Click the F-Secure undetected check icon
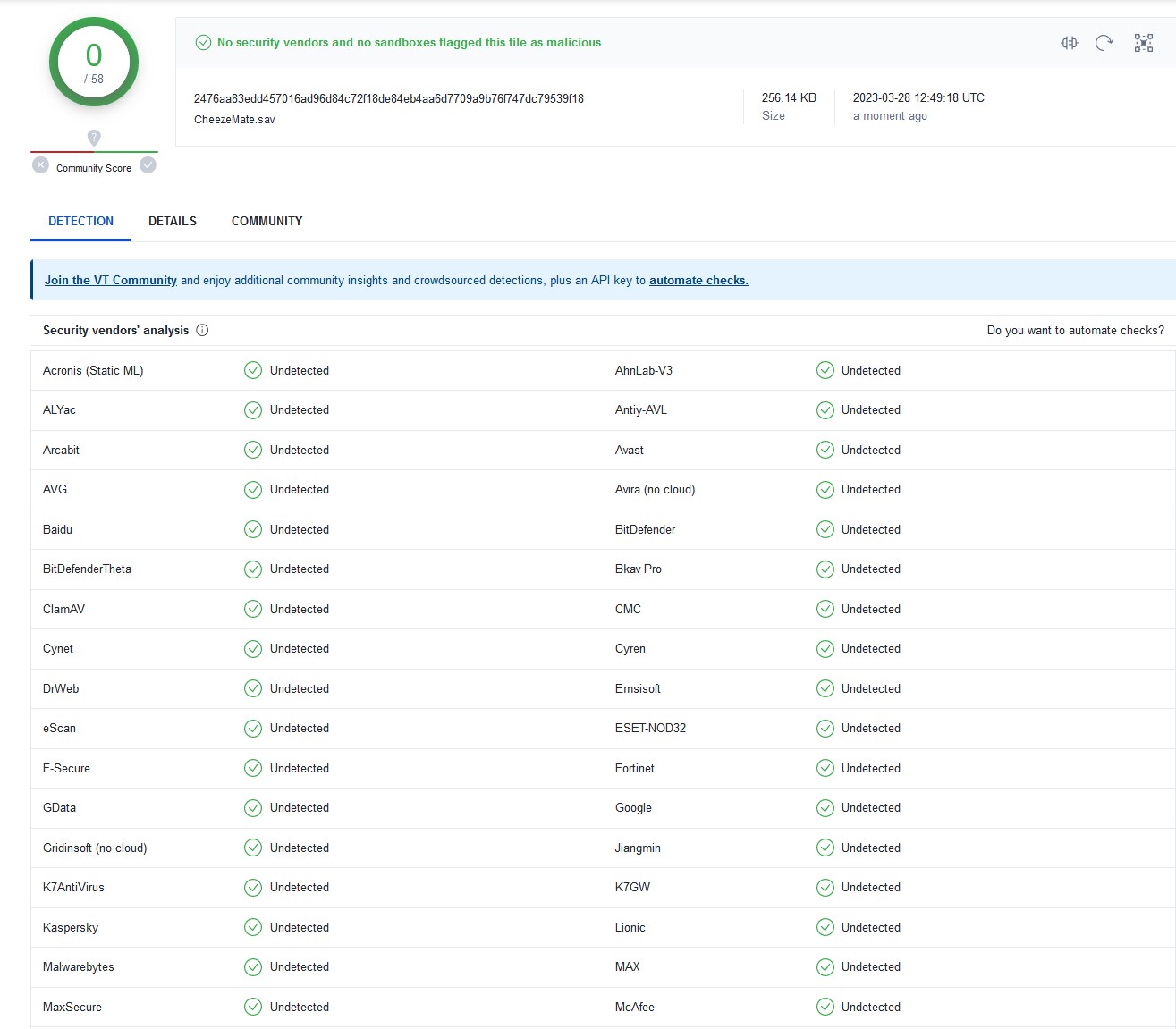The image size is (1176, 1029). point(253,768)
